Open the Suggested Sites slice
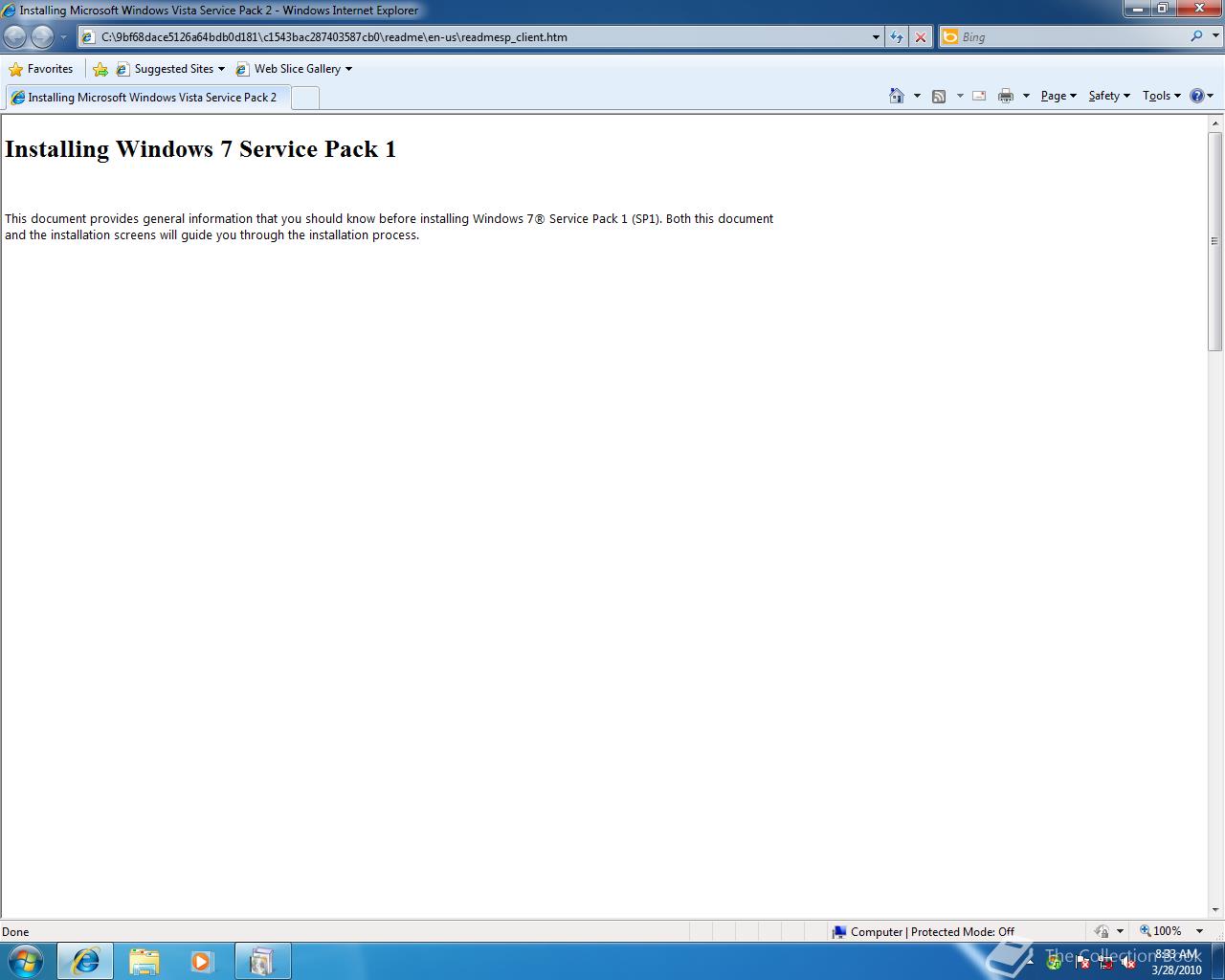1225x980 pixels. click(x=170, y=69)
